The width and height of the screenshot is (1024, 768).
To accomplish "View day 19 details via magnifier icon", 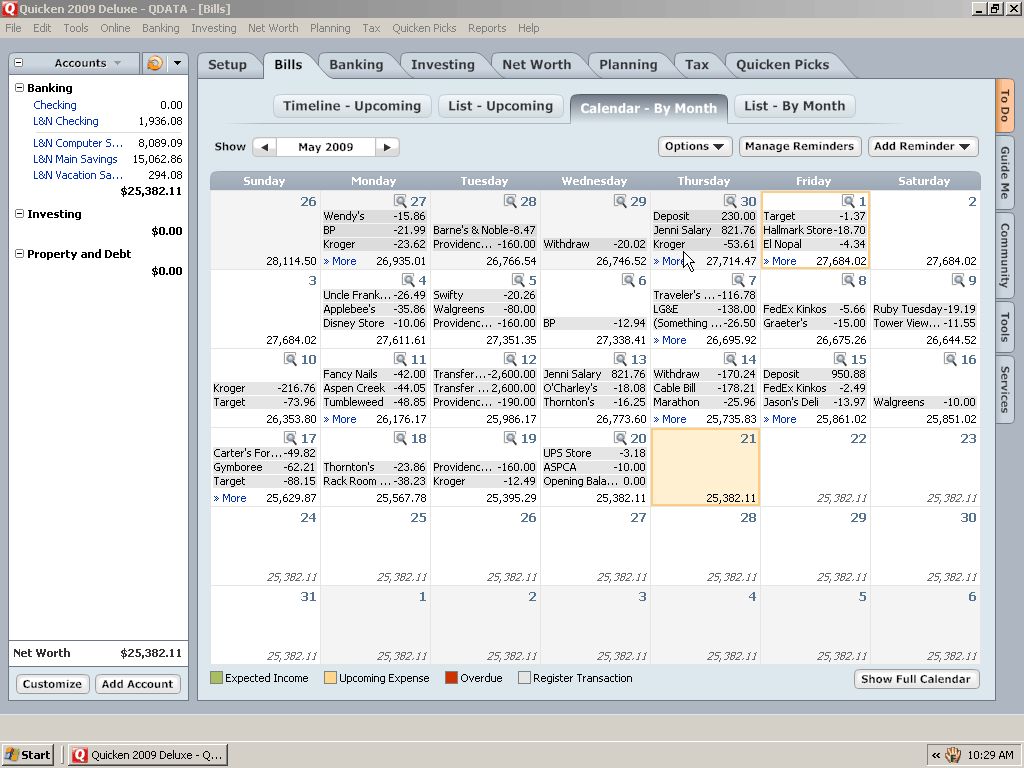I will (x=510, y=438).
